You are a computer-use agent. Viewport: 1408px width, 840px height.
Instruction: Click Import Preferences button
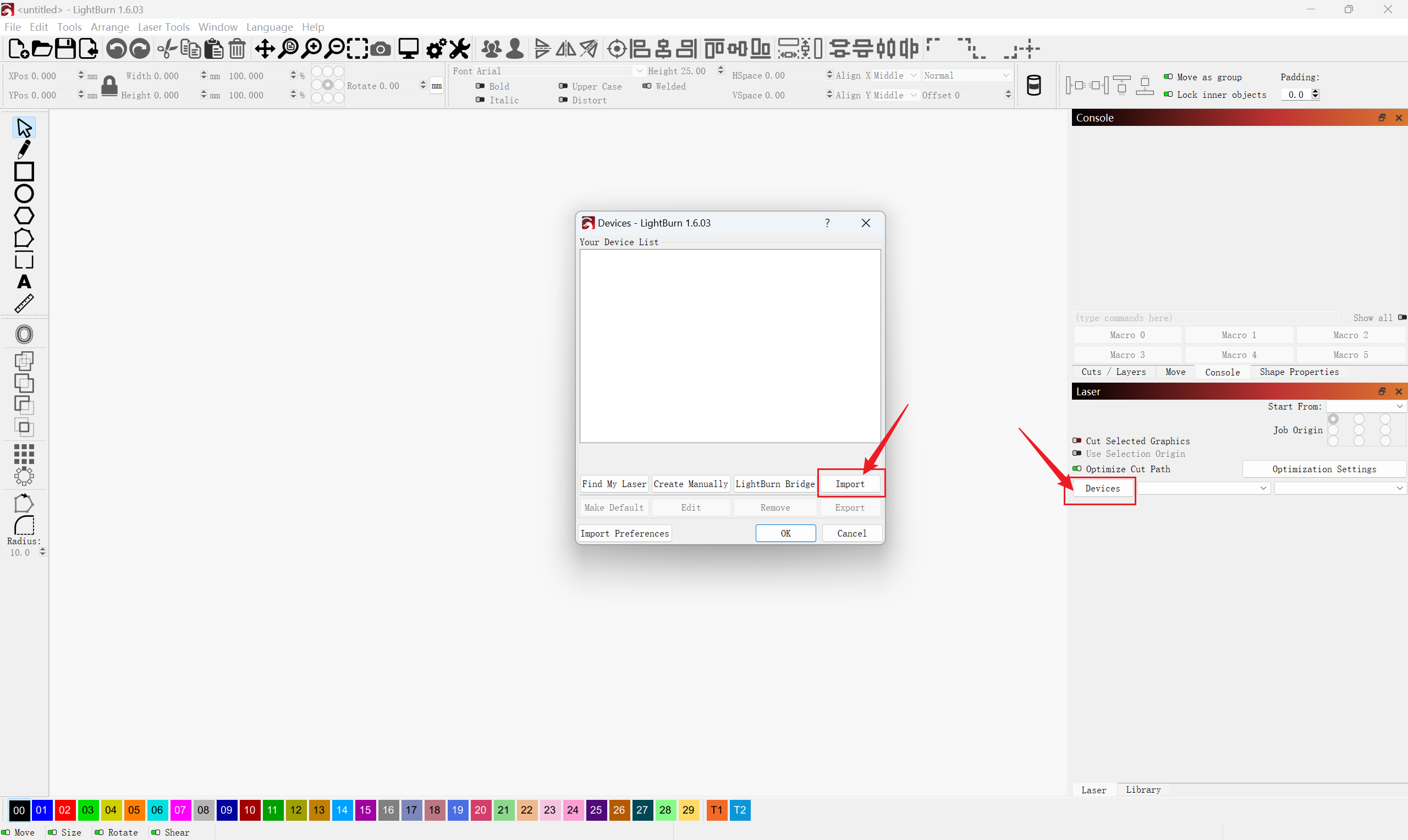click(x=624, y=533)
